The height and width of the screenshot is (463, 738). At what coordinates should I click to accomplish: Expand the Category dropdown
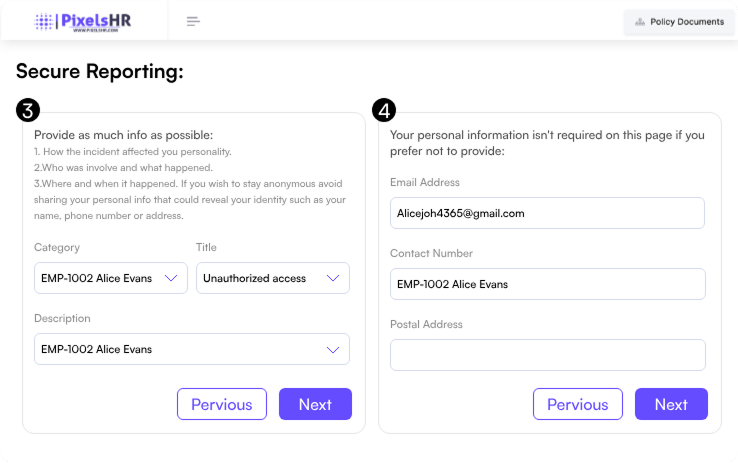pos(110,278)
